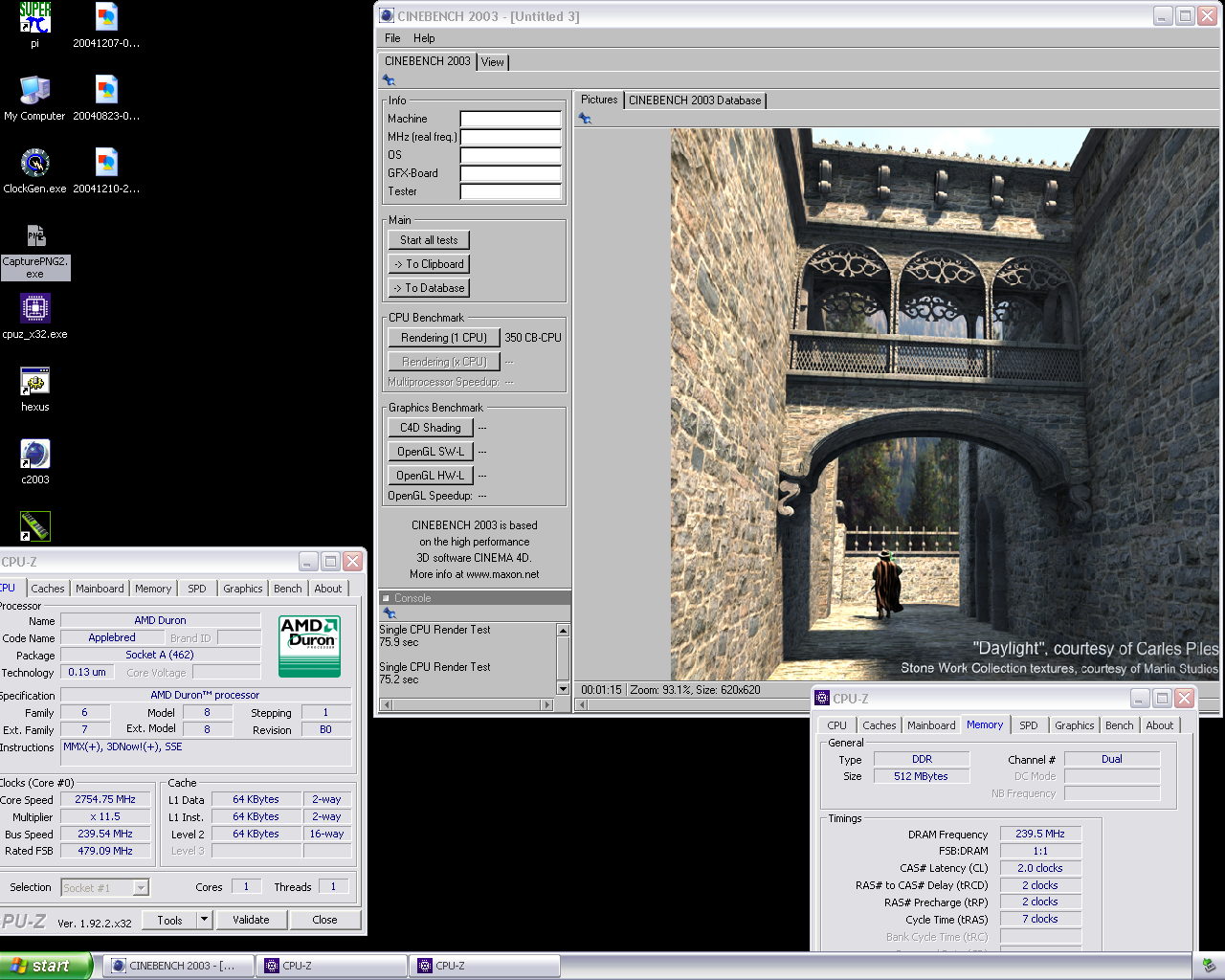Open About tab in CPU-Z Memory window
This screenshot has width=1225, height=980.
1160,725
